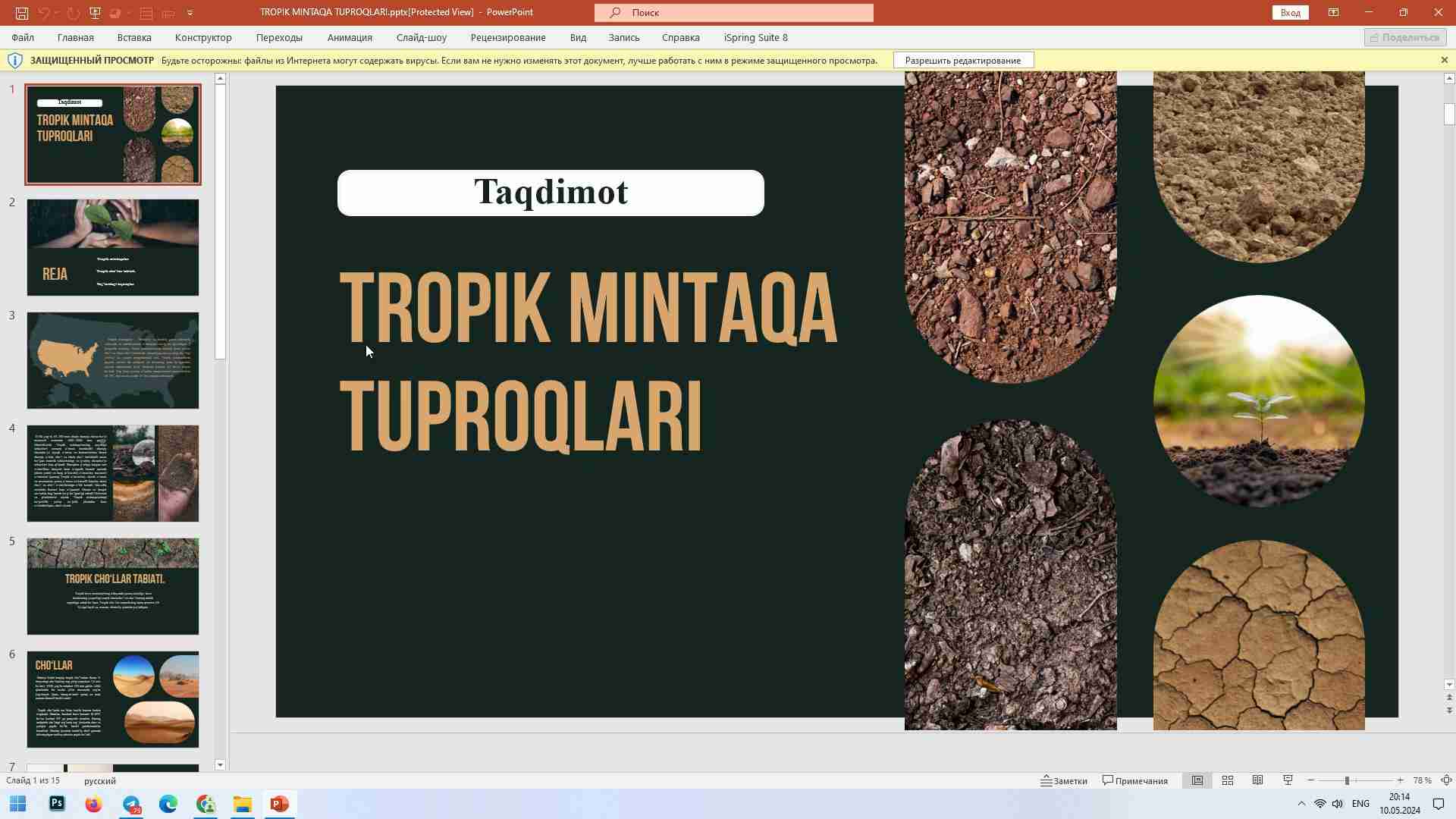1456x819 pixels.
Task: Enable Normal view in status bar
Action: click(1197, 780)
